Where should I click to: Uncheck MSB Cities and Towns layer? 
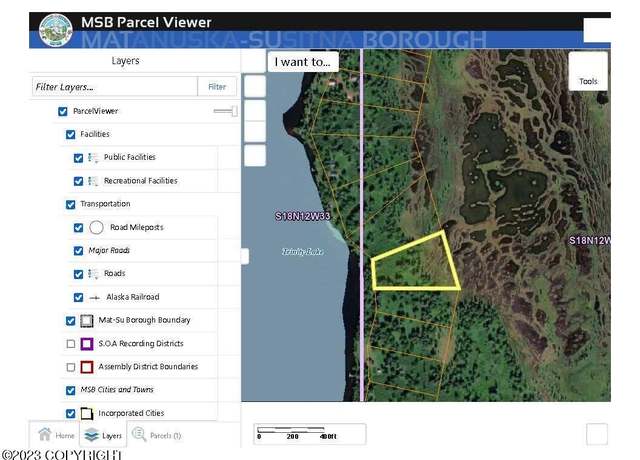71,391
